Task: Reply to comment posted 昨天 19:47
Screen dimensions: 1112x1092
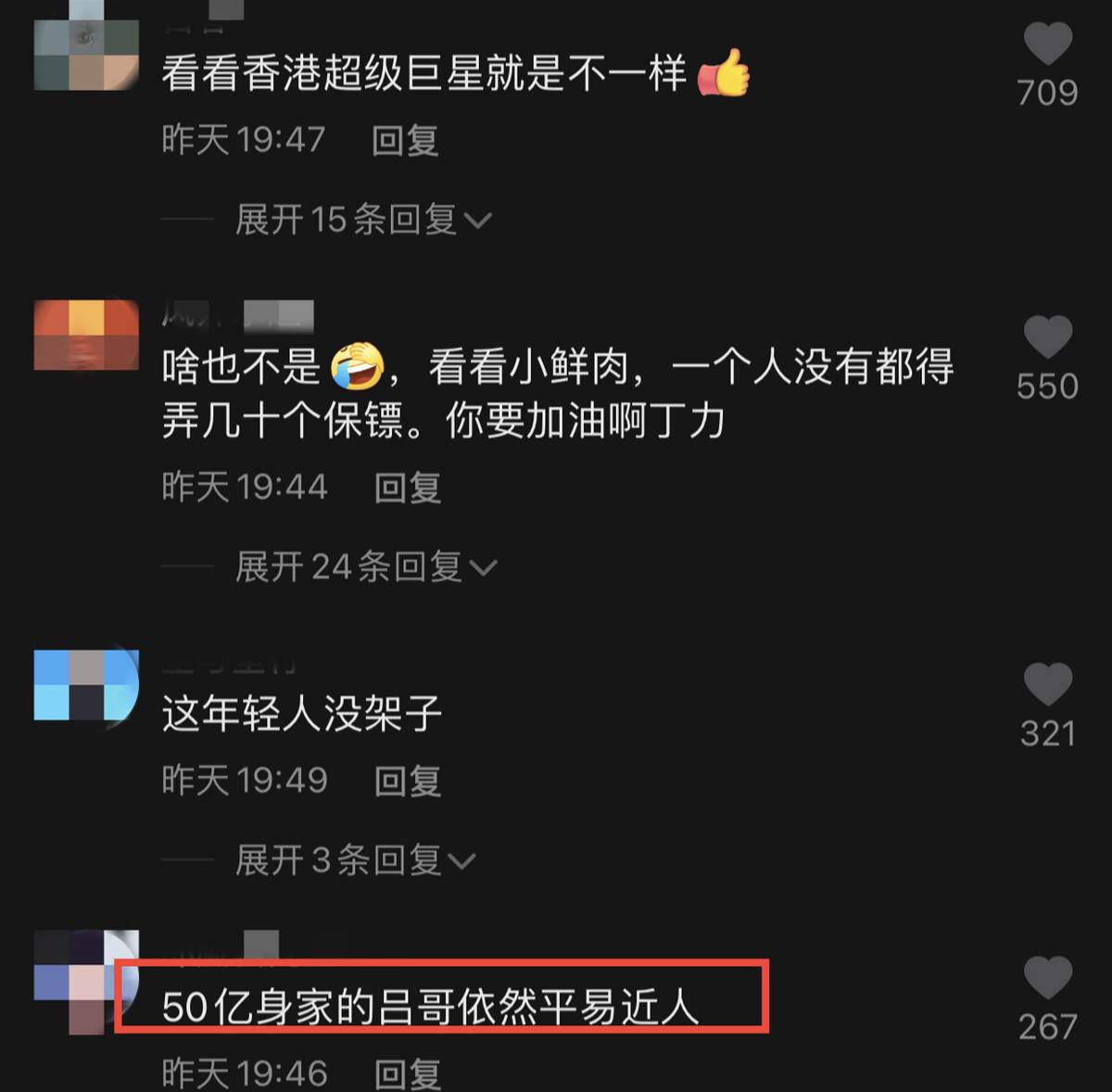Action: pos(405,140)
